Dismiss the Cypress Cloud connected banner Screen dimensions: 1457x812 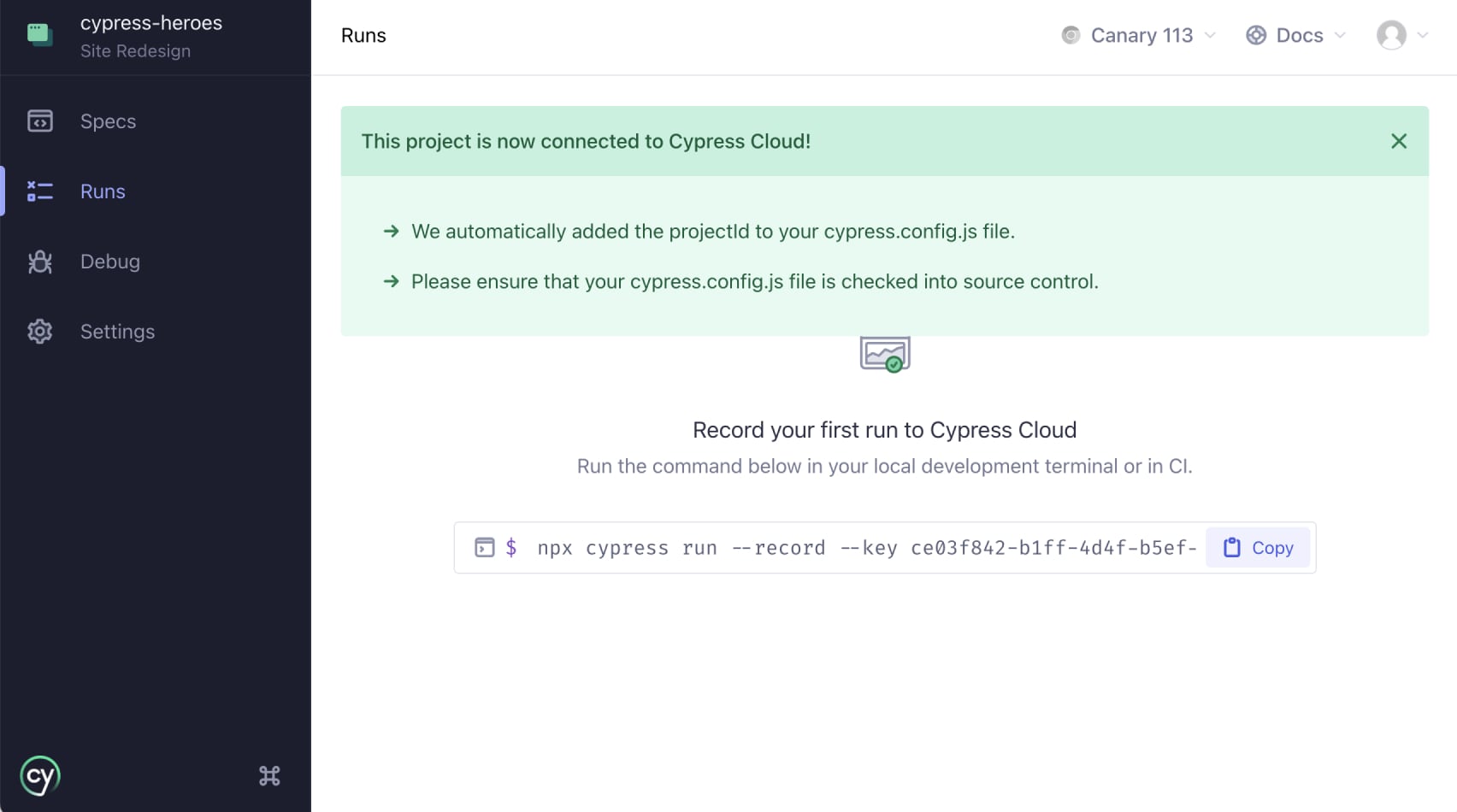[x=1399, y=141]
